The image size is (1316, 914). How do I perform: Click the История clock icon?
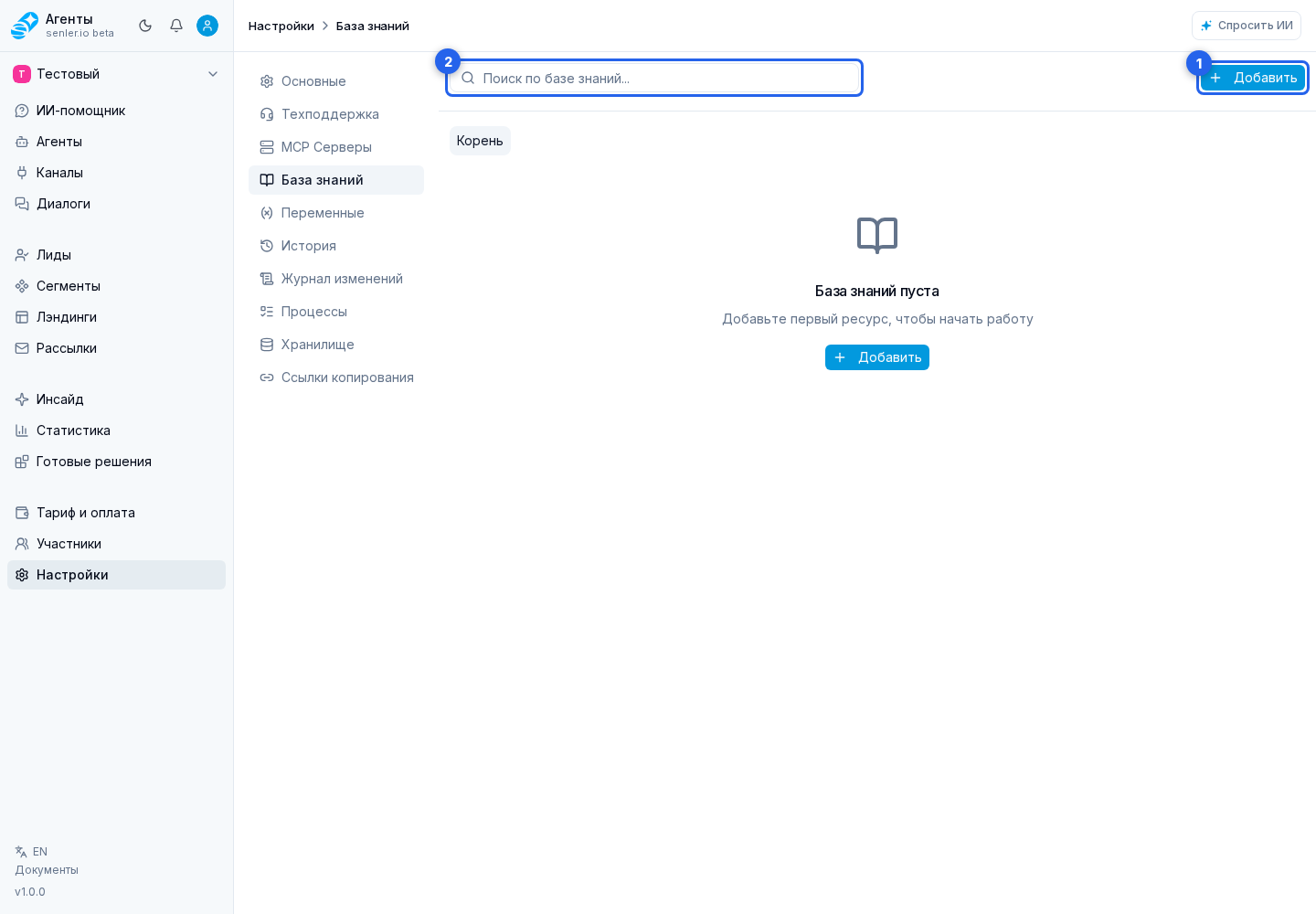tap(267, 246)
